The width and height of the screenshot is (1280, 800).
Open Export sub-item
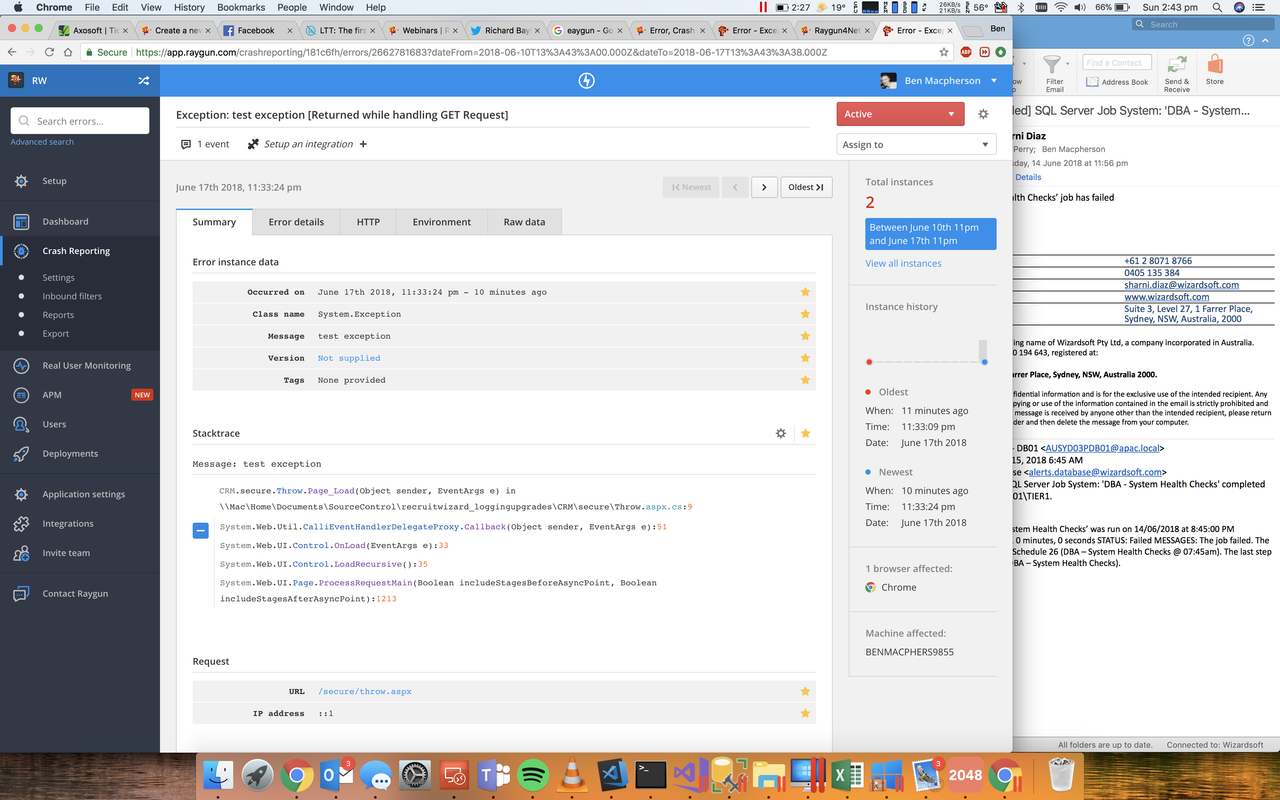[56, 334]
